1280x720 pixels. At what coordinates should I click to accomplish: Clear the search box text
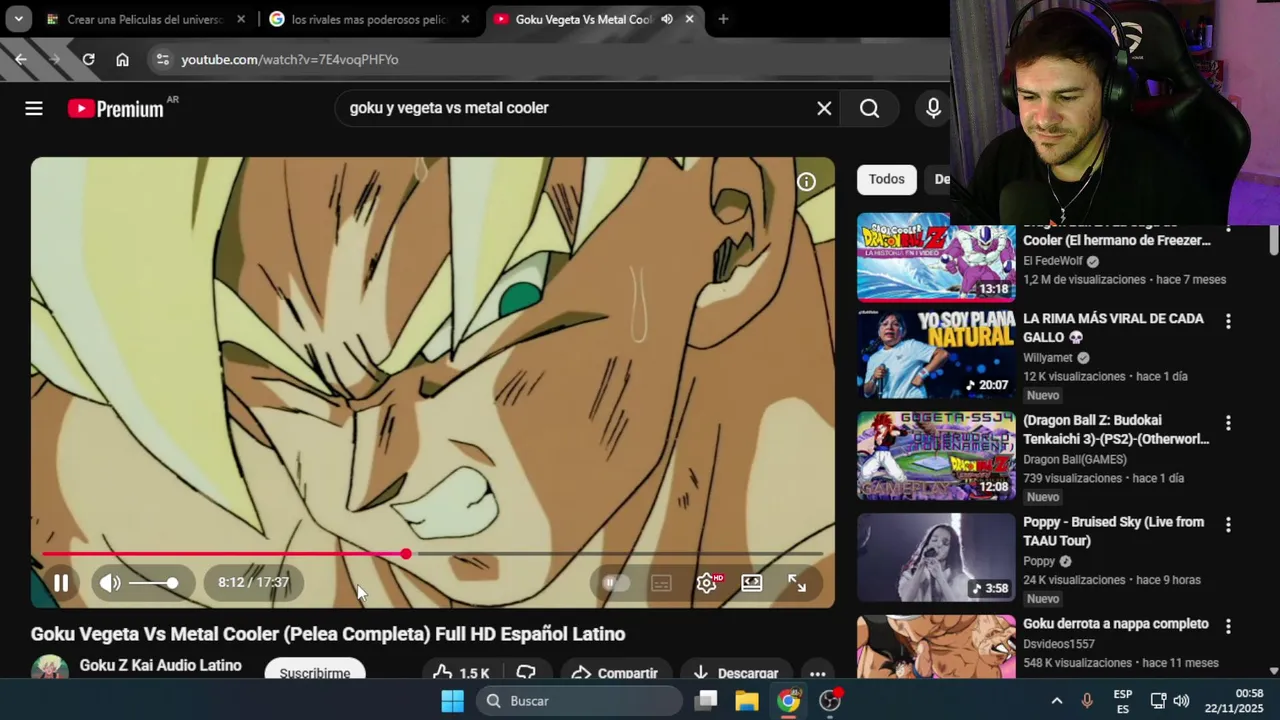coord(824,108)
